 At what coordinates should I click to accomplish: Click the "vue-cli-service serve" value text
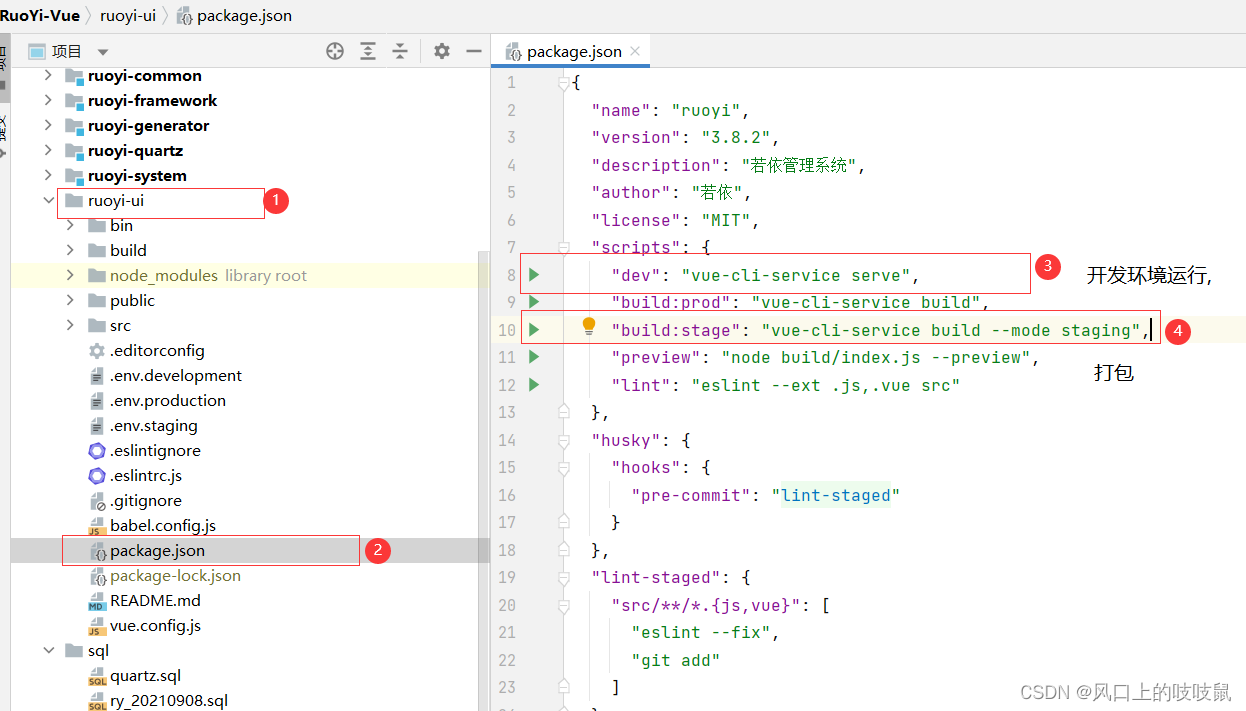coord(796,275)
